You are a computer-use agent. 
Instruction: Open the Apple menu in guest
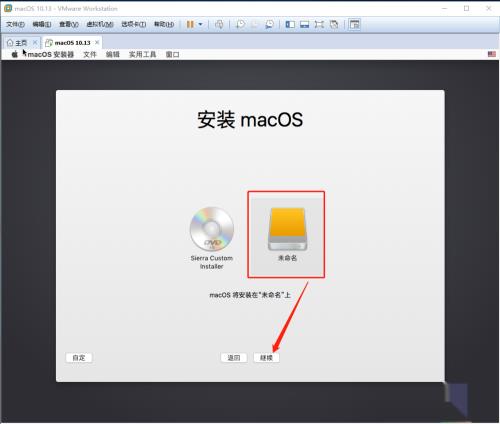click(15, 54)
